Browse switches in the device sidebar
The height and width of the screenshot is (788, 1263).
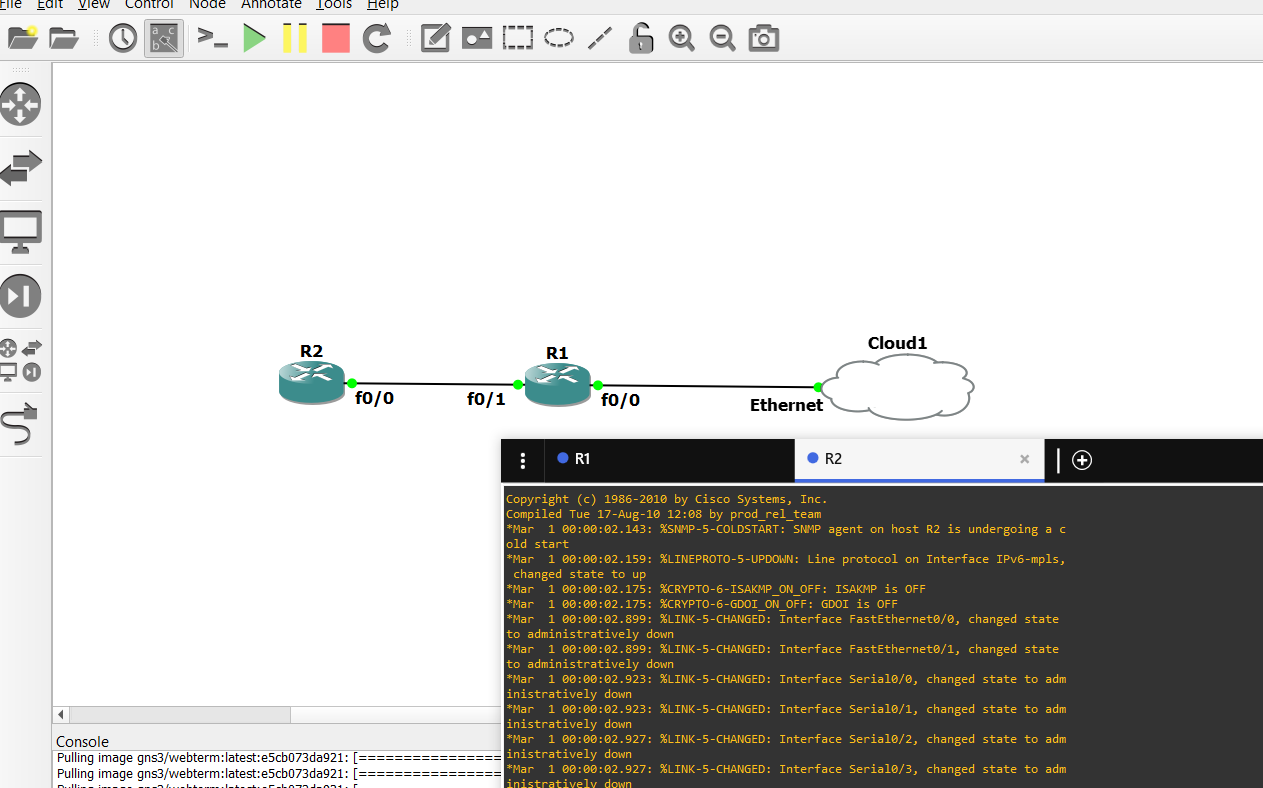click(20, 167)
